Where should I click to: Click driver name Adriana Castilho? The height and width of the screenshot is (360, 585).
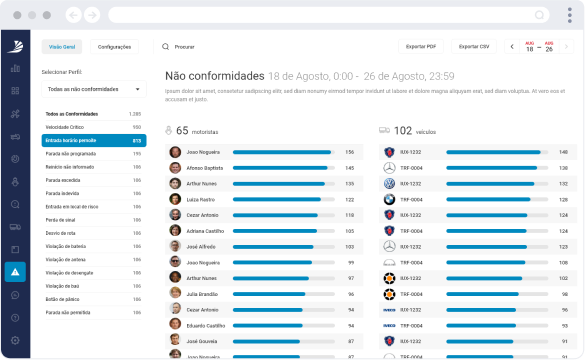point(205,231)
